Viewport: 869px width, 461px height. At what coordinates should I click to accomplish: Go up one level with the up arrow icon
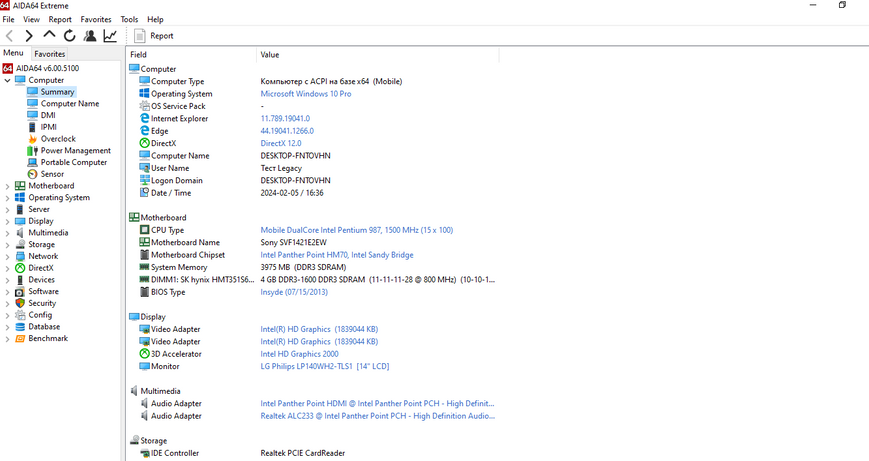click(49, 35)
